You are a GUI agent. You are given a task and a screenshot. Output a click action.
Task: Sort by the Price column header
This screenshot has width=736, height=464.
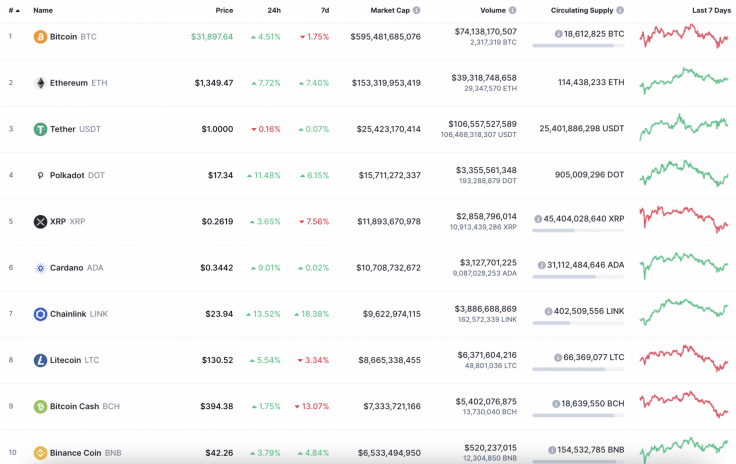click(224, 10)
